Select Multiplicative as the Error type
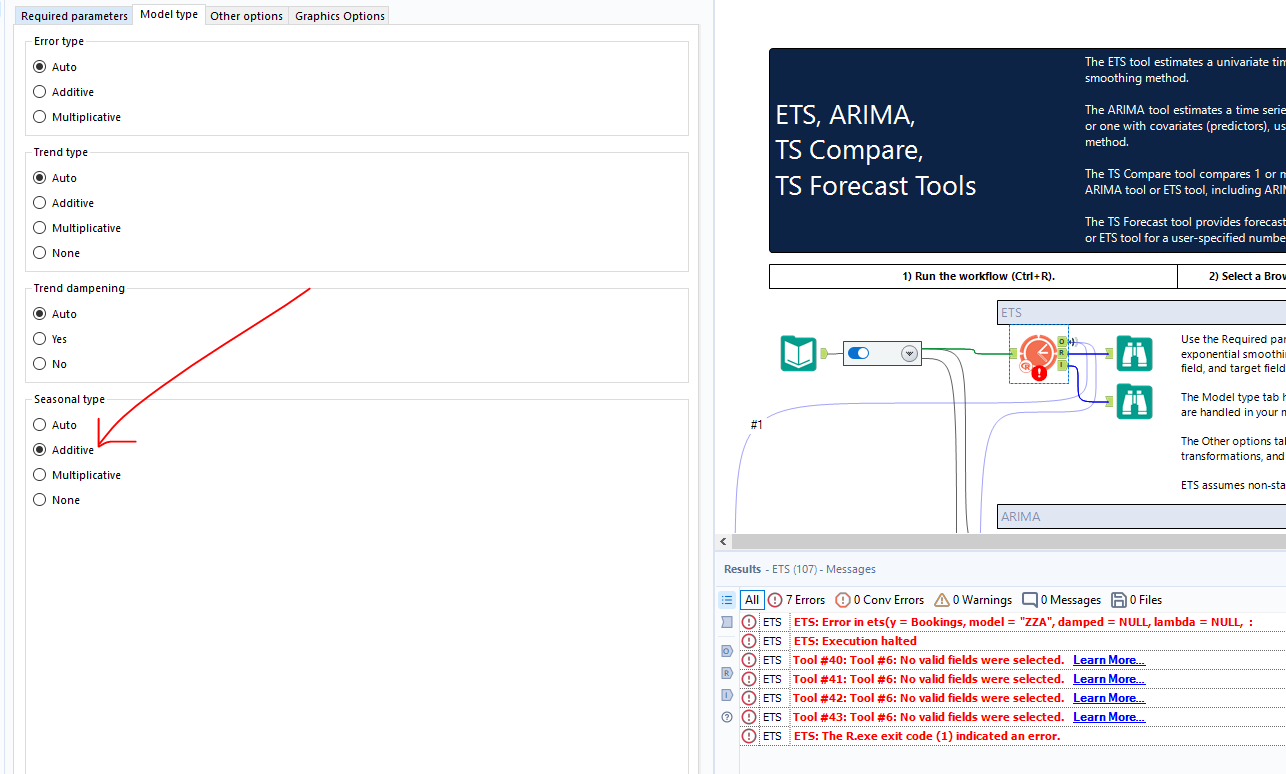Viewport: 1286px width, 774px height. click(38, 116)
